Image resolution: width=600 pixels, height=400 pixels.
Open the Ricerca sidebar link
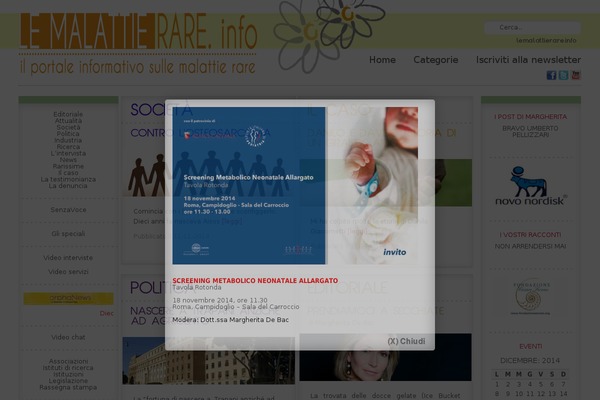(x=68, y=147)
